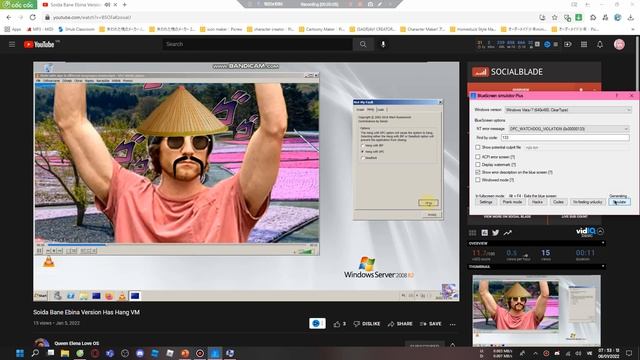Start voice search with microphone icon

(383, 44)
